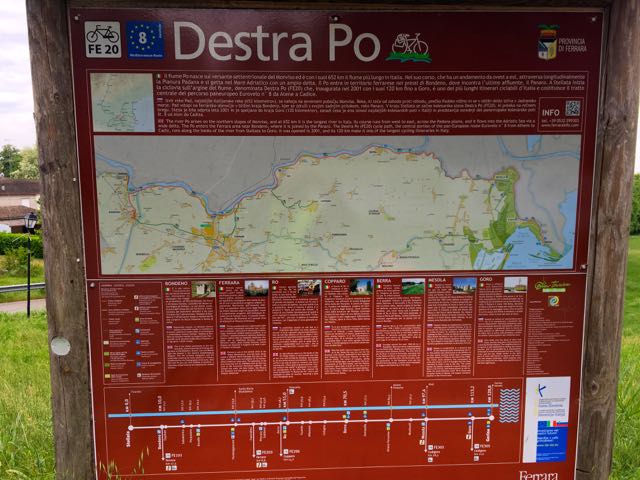Open the Mesola town section
This screenshot has height=480, width=640.
tap(437, 285)
